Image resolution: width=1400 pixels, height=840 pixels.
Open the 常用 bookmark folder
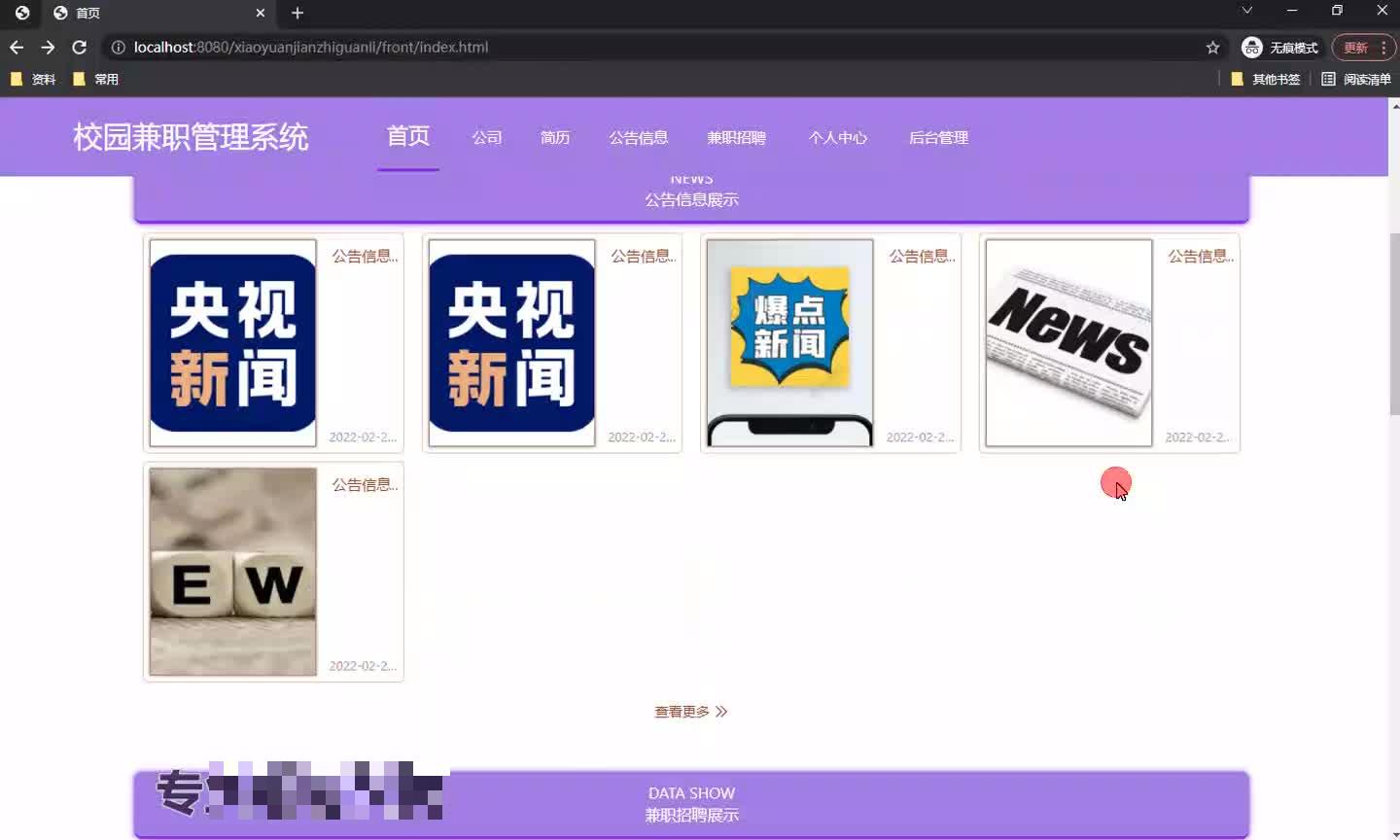click(x=96, y=79)
